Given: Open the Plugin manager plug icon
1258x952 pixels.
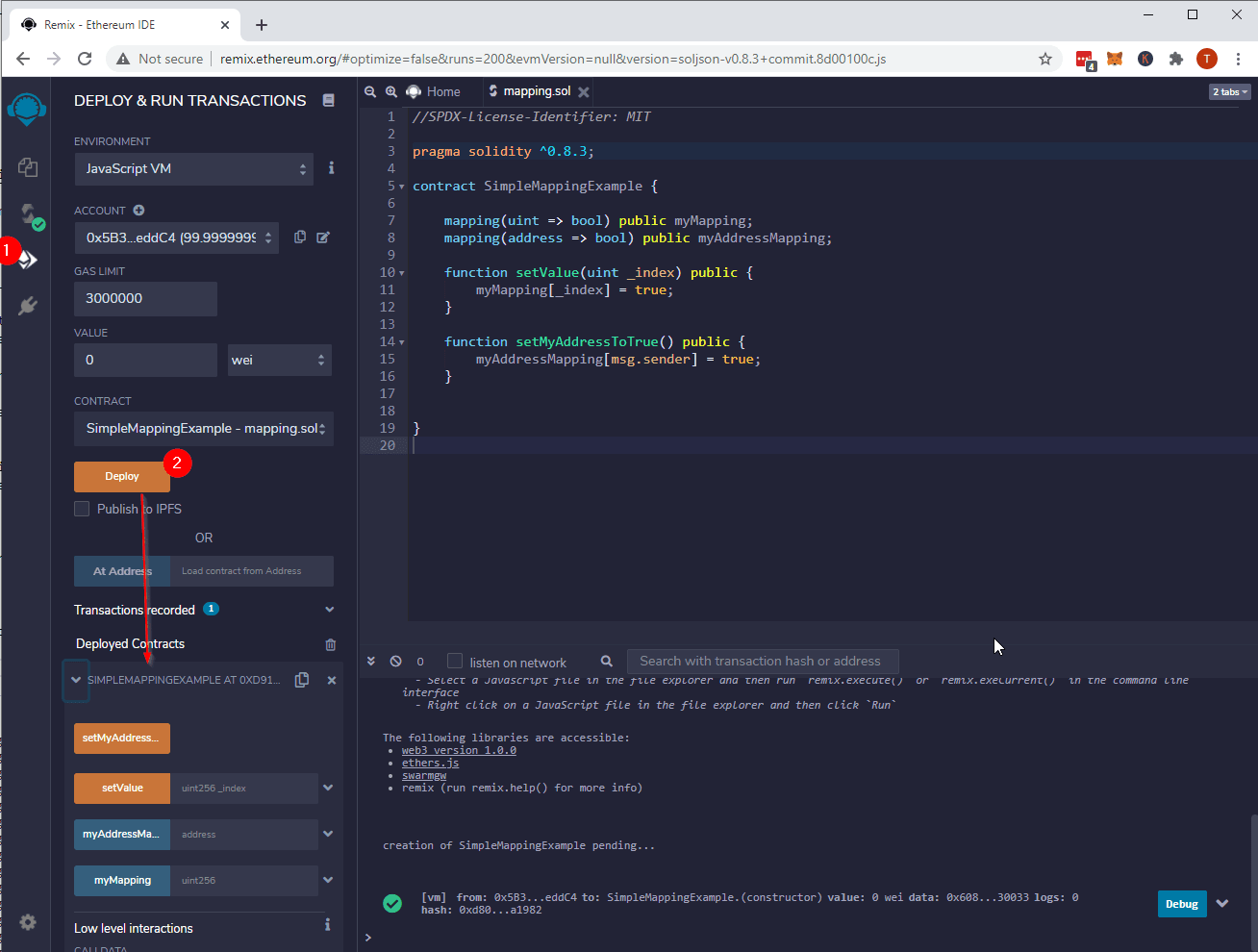Looking at the screenshot, I should coord(27,306).
